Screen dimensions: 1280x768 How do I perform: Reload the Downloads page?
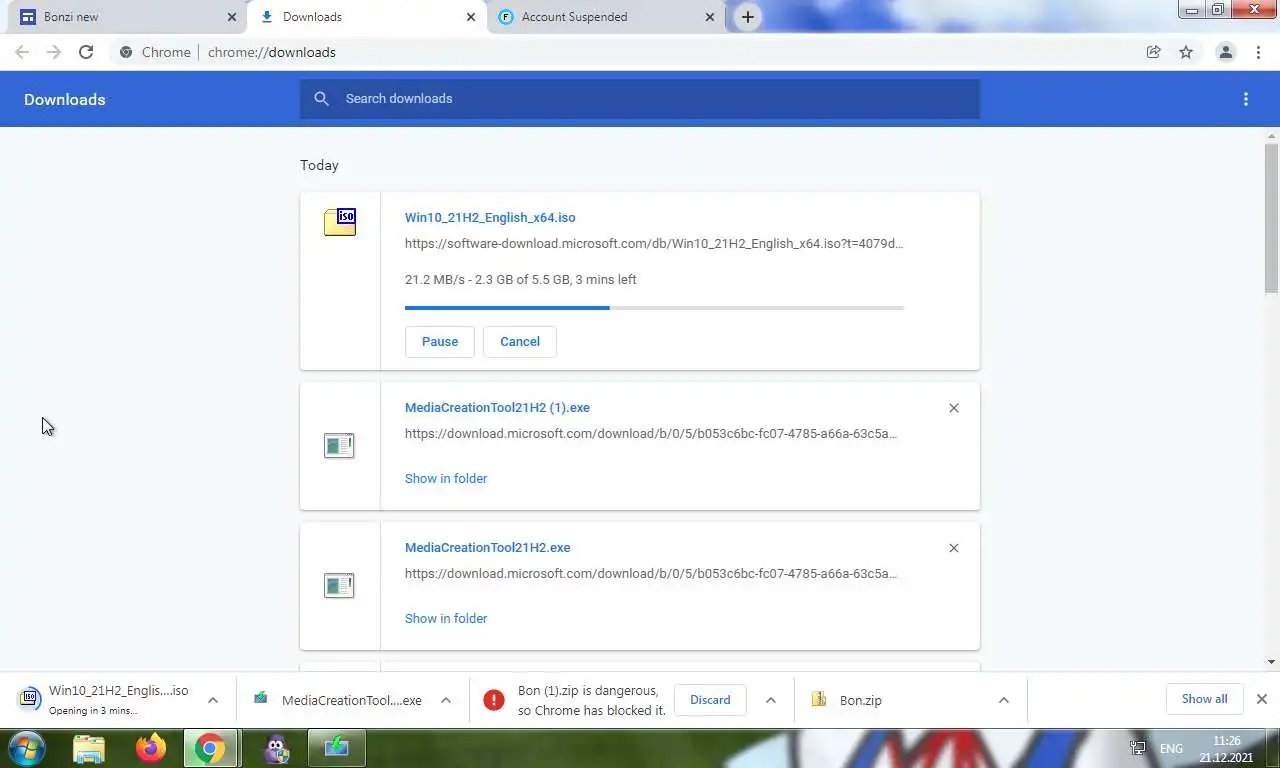(x=86, y=52)
